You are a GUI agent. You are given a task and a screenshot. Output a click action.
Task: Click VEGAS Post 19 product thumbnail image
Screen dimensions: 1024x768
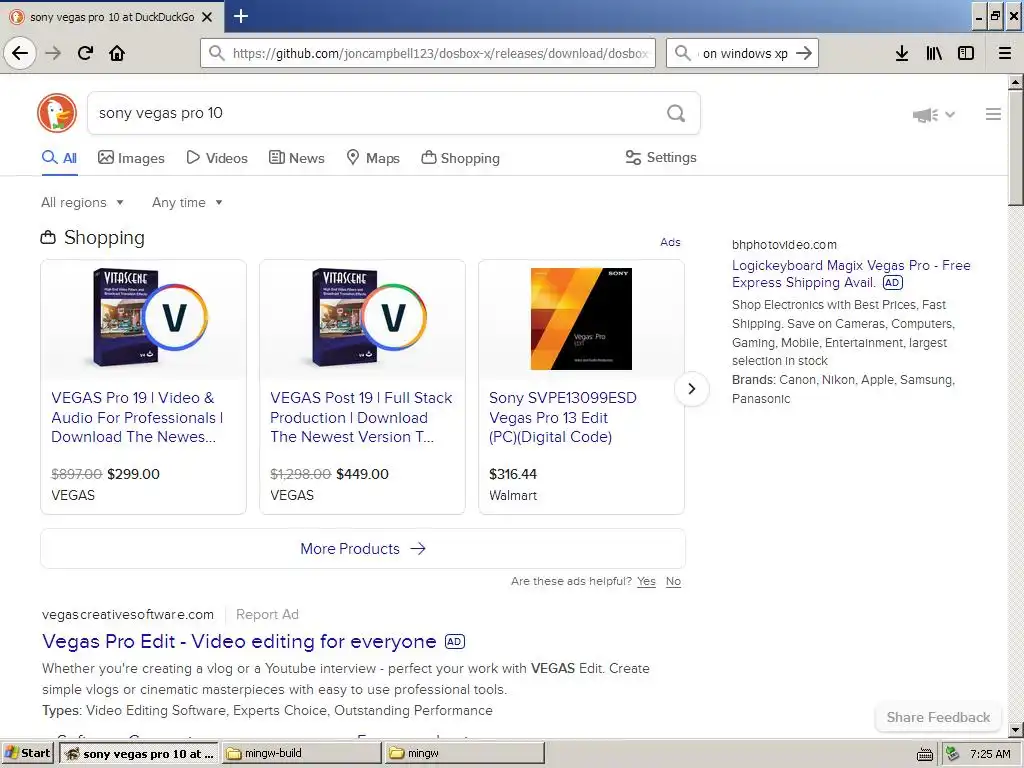[370, 317]
